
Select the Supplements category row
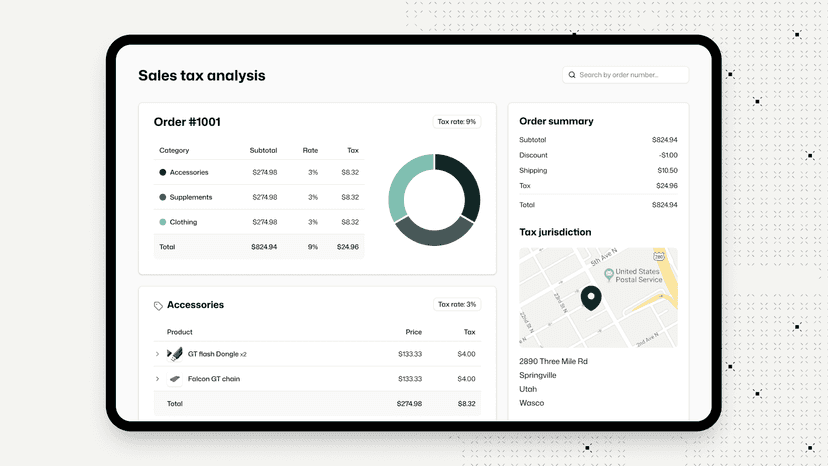(259, 197)
